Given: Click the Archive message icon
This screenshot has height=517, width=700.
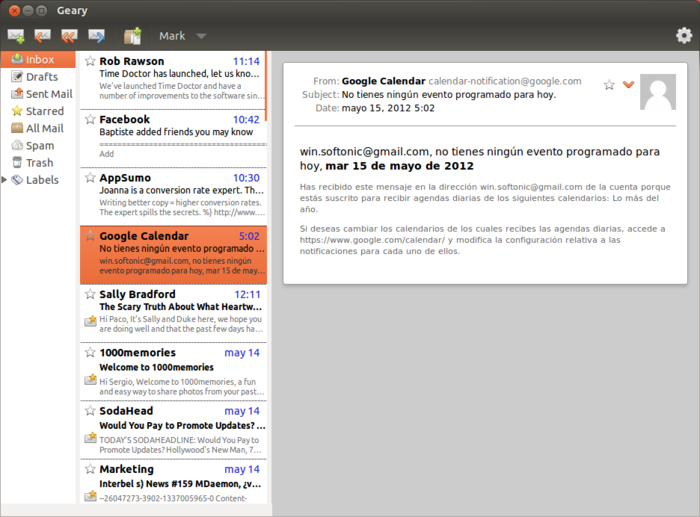Looking at the screenshot, I should 132,36.
